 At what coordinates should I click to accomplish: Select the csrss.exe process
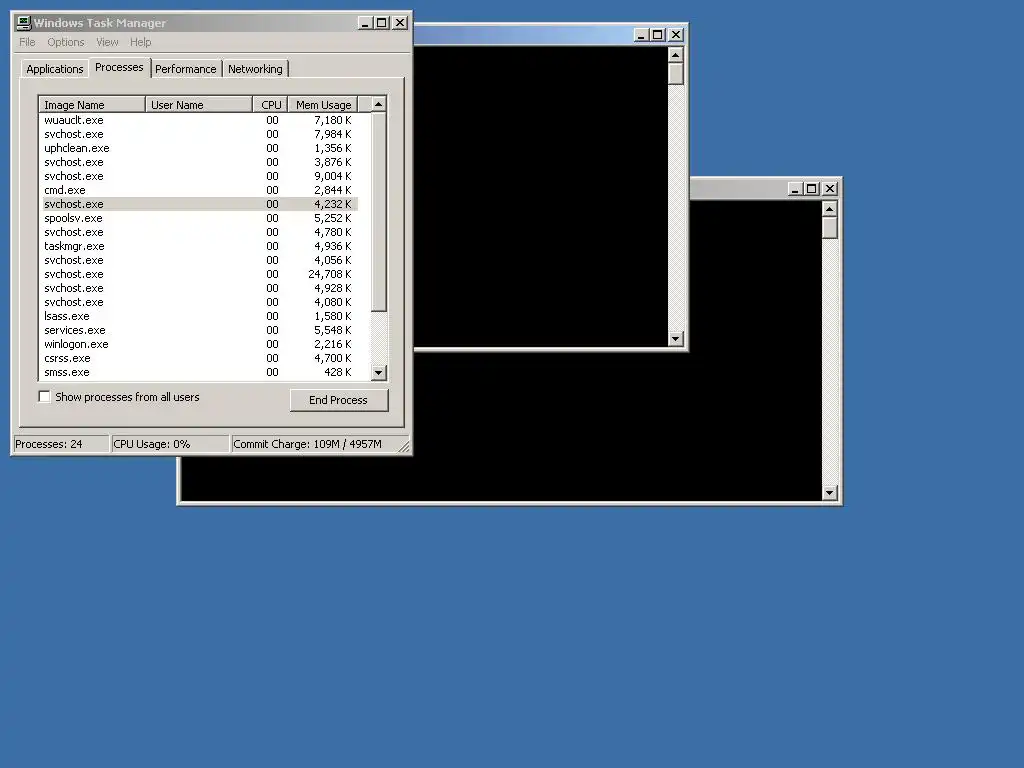200,359
